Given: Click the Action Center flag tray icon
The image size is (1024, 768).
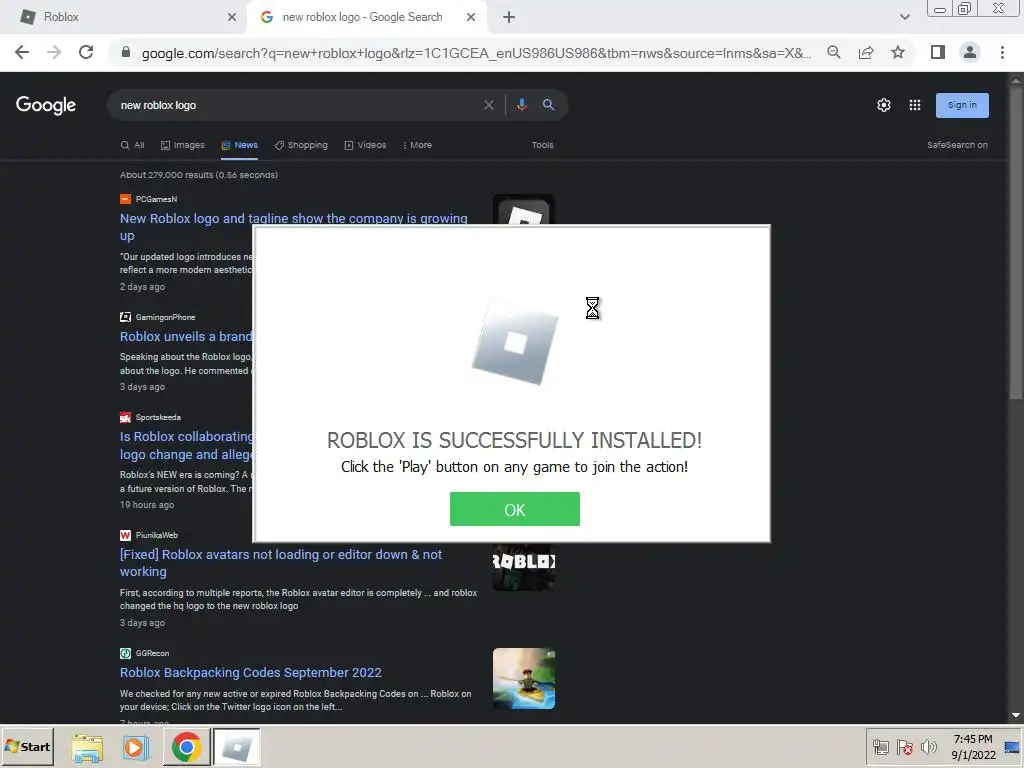Looking at the screenshot, I should click(904, 746).
